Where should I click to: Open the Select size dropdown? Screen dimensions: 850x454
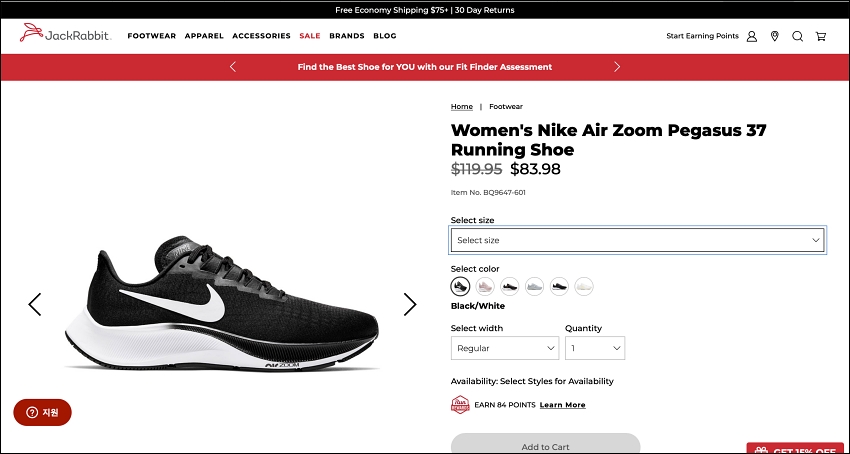(x=638, y=240)
